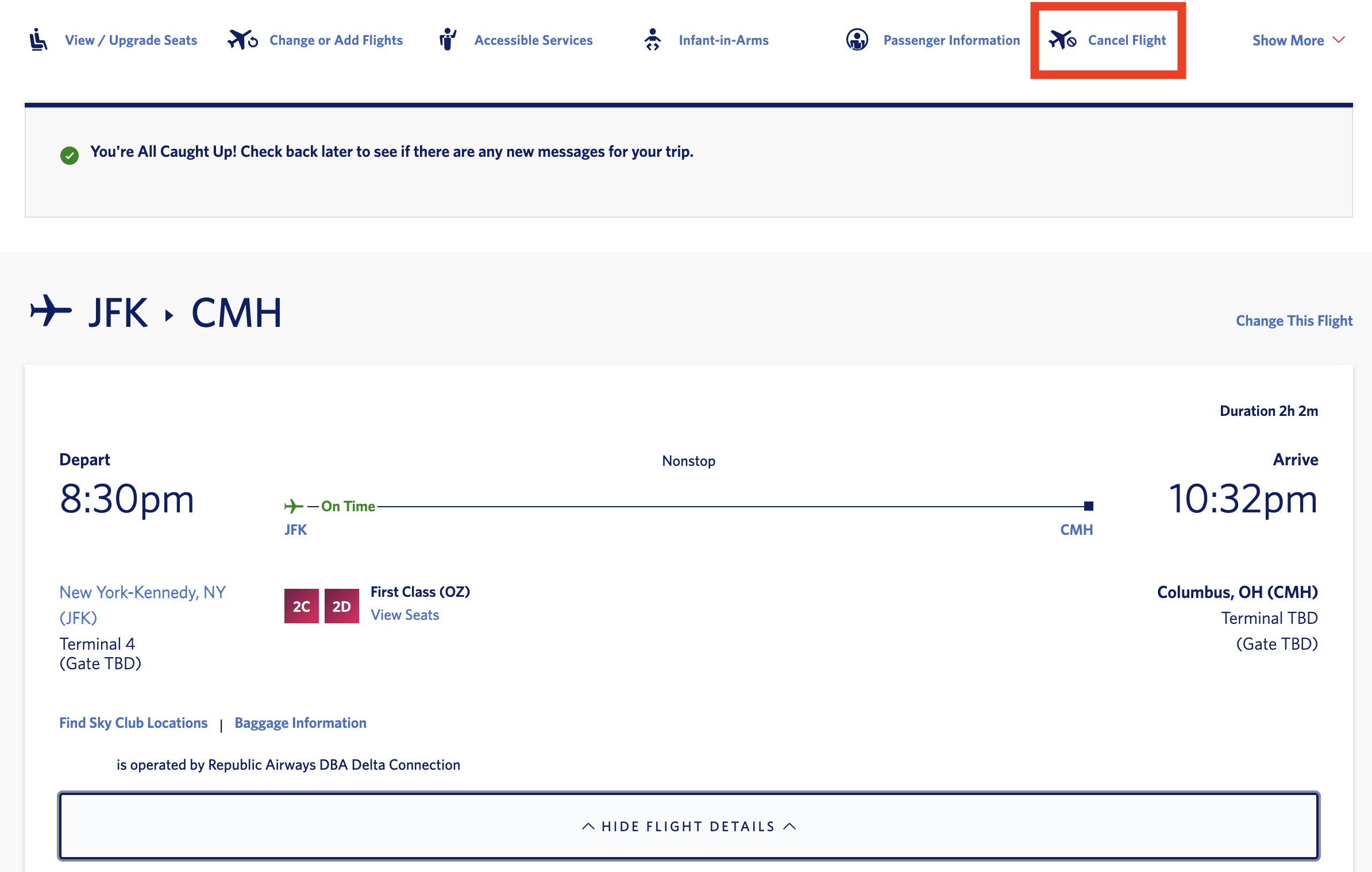Image resolution: width=1372 pixels, height=872 pixels.
Task: Click the "You're All Caught Up" message text
Action: 392,152
